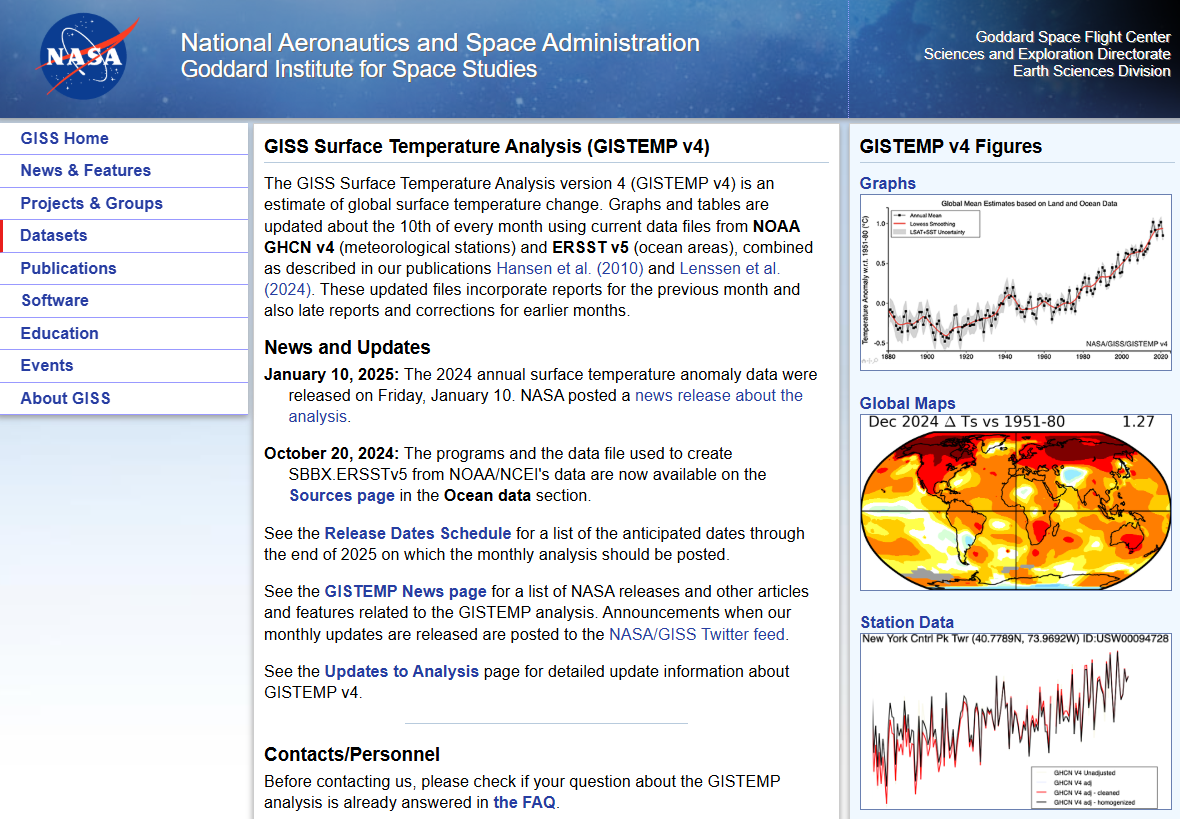
Task: Click the Contacts/Personnel heading
Action: [351, 755]
